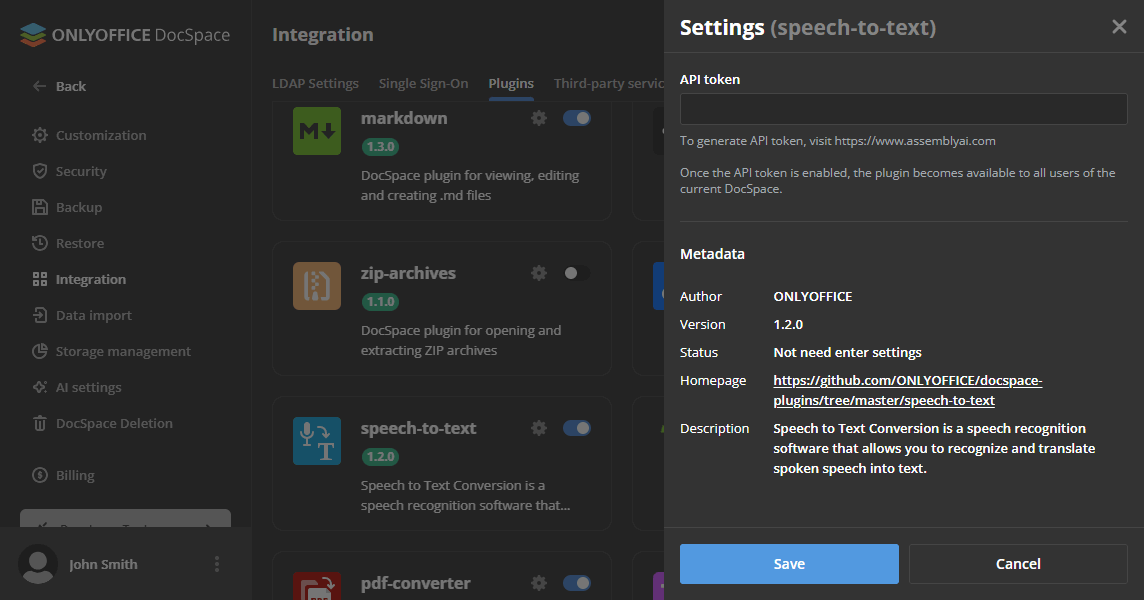The image size is (1144, 600).
Task: Click the Backup disk icon
Action: coord(39,207)
